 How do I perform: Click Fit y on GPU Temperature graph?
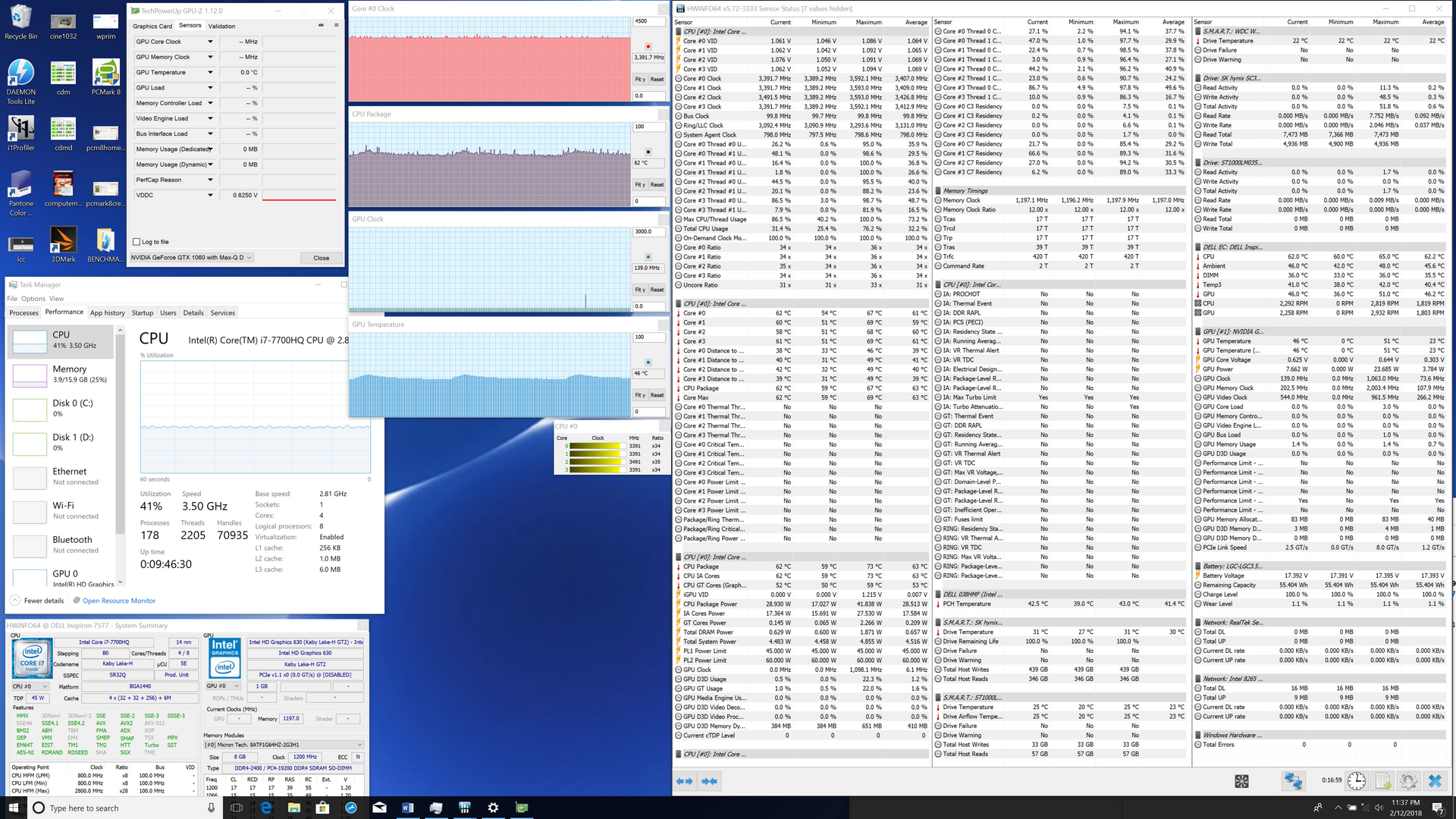(x=640, y=395)
